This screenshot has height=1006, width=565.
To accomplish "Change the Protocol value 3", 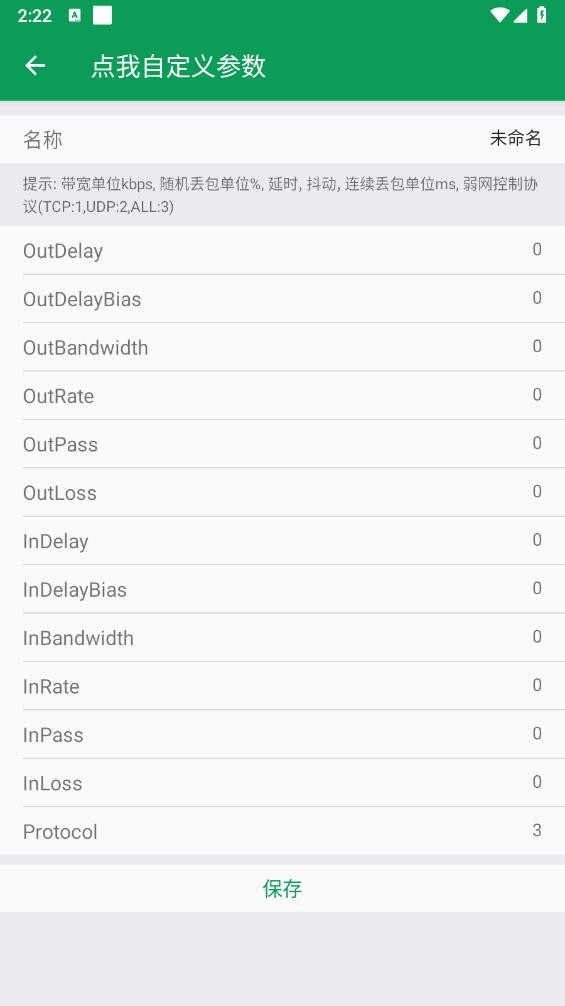I will point(537,830).
